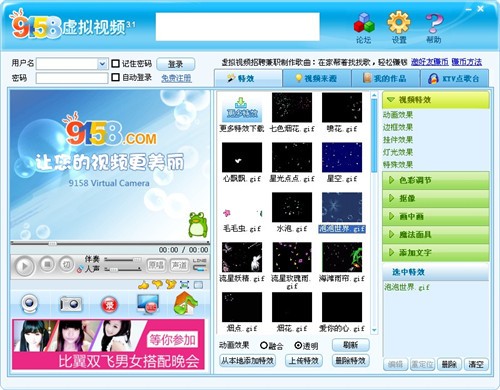The width and height of the screenshot is (500, 390).
Task: Expand the 画中画 section
Action: tap(435, 216)
